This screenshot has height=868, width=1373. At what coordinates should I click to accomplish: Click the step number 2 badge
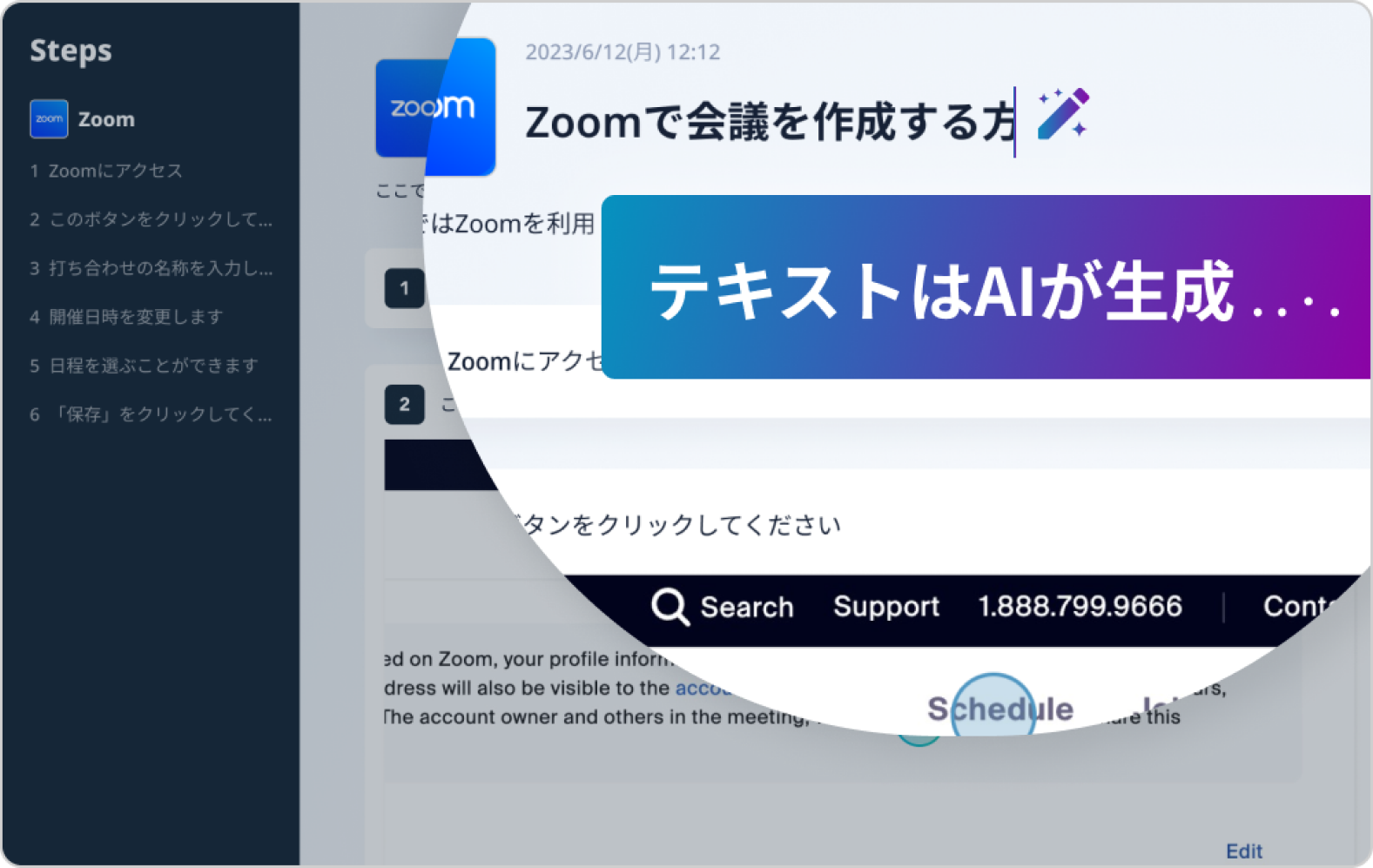coord(404,404)
